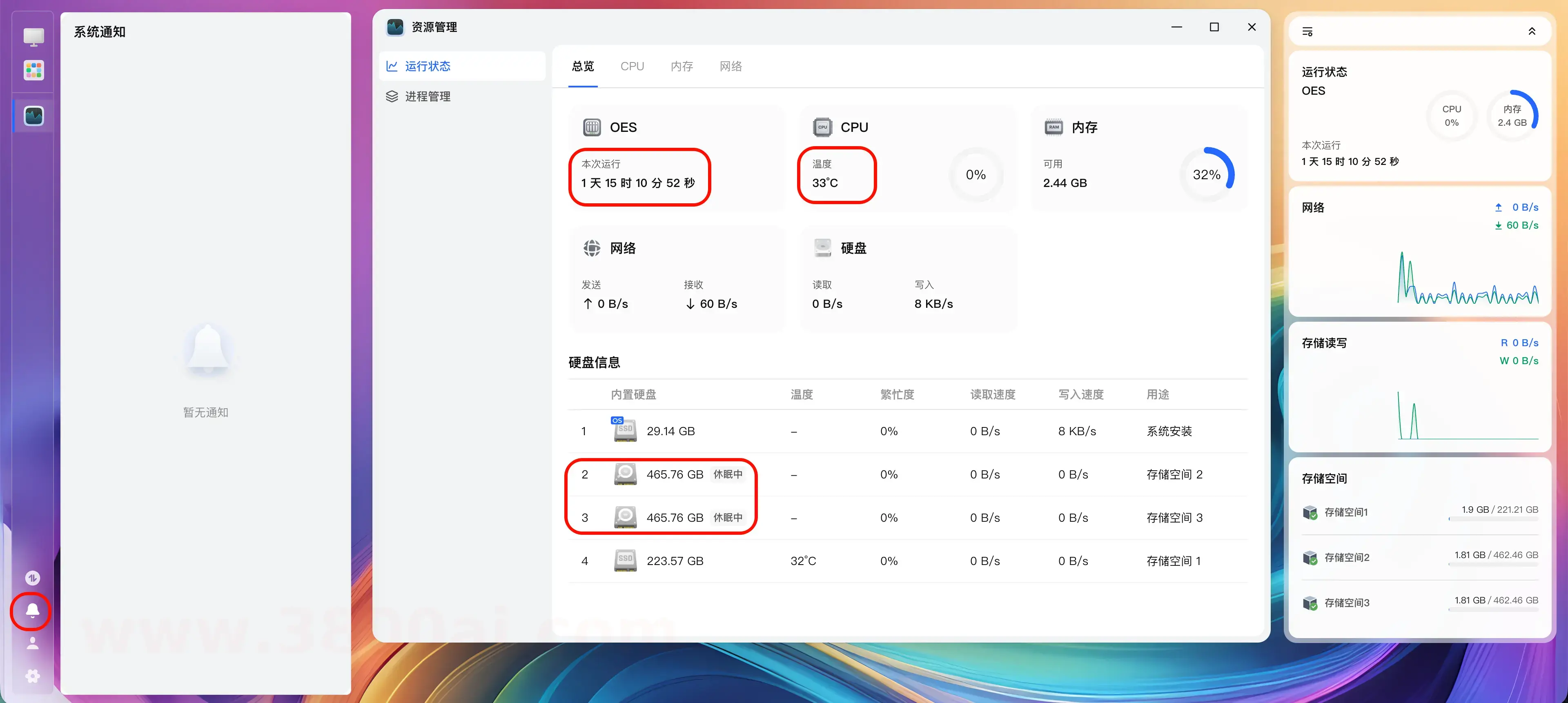Open the widget panel settings list icon

[1307, 32]
